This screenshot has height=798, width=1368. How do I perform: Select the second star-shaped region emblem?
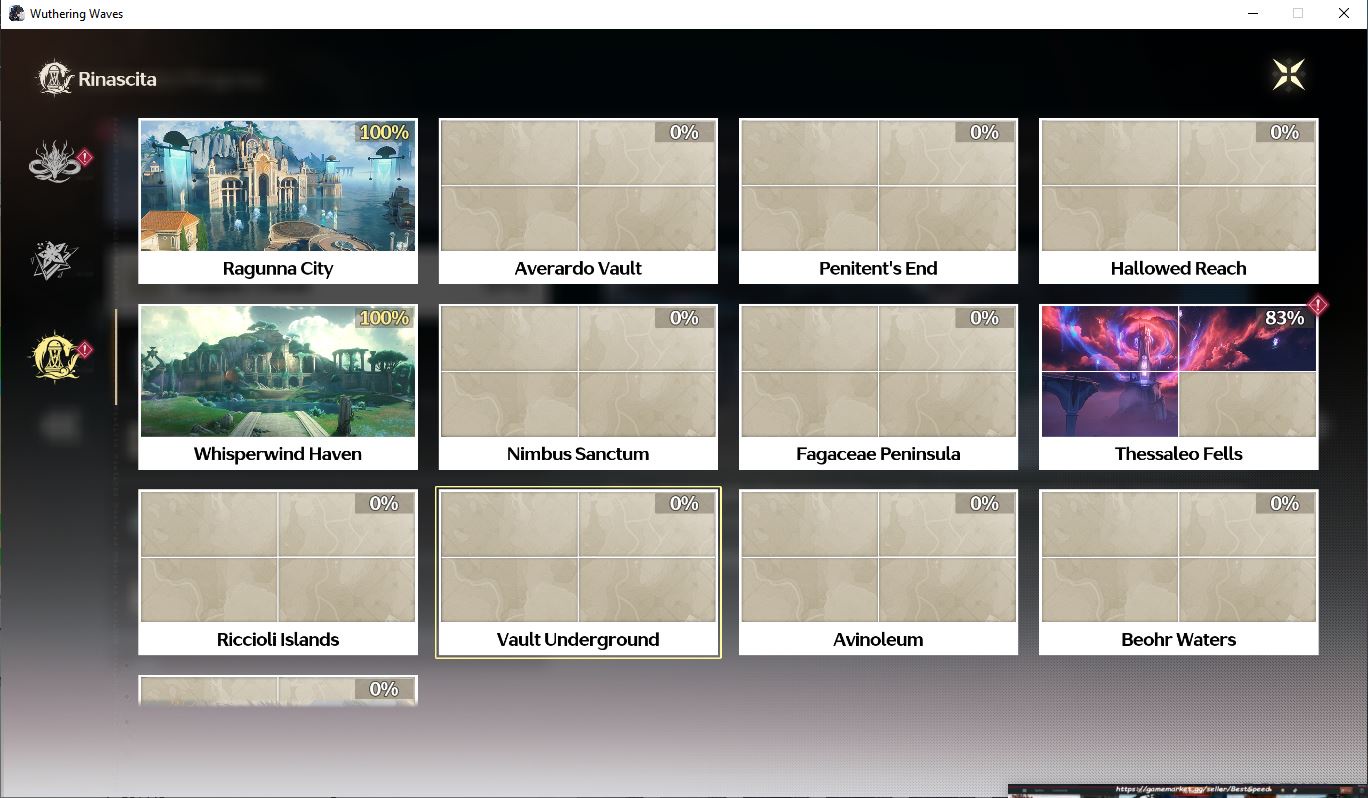pos(54,260)
